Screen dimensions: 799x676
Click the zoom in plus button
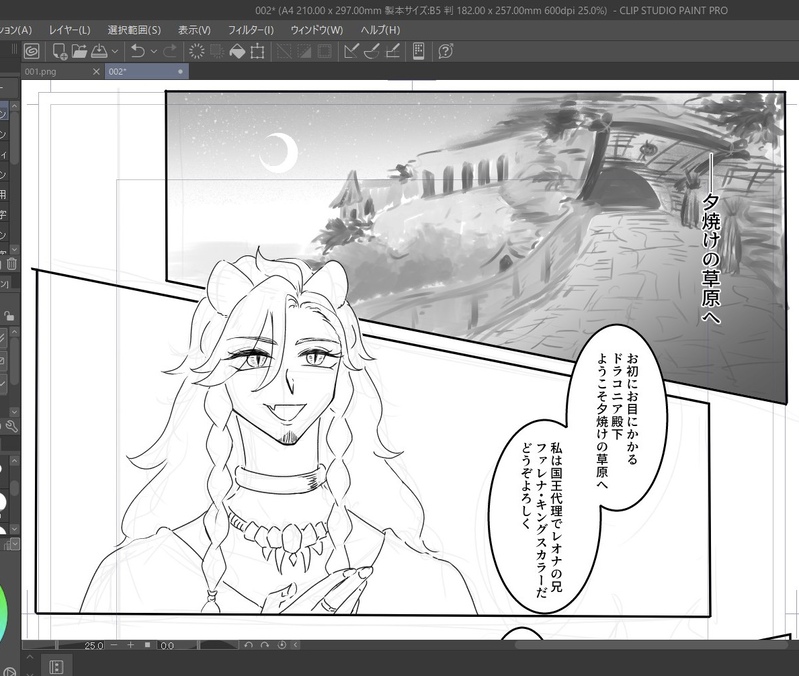130,645
